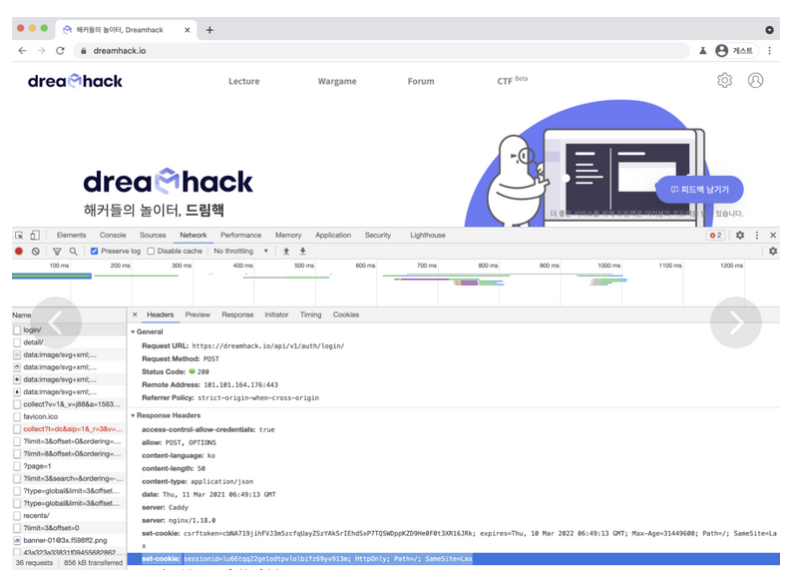Switch to the Lighthouse panel
This screenshot has width=792, height=582.
tap(428, 235)
